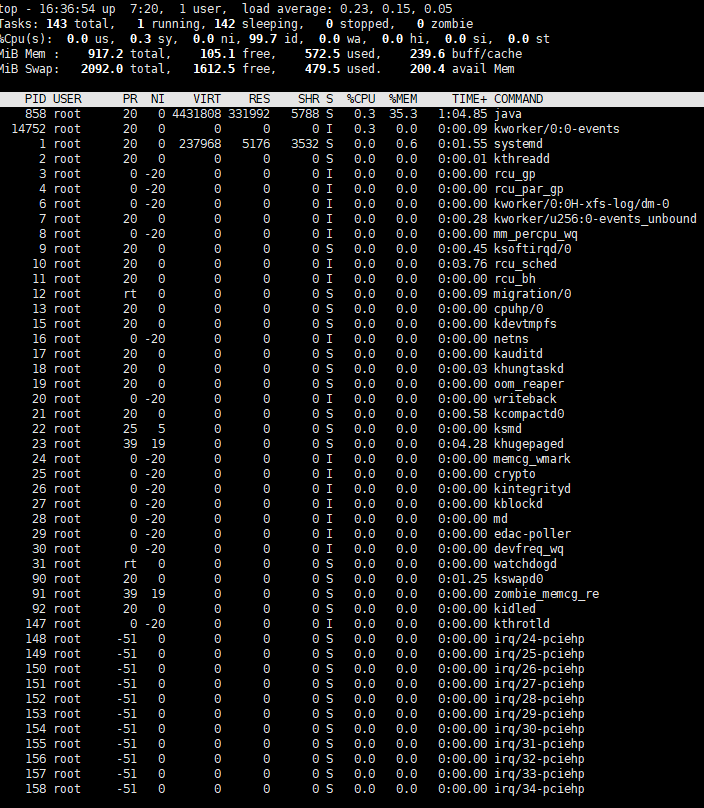Click the COMMAND column header
Viewport: 704px width, 808px height.
(518, 99)
